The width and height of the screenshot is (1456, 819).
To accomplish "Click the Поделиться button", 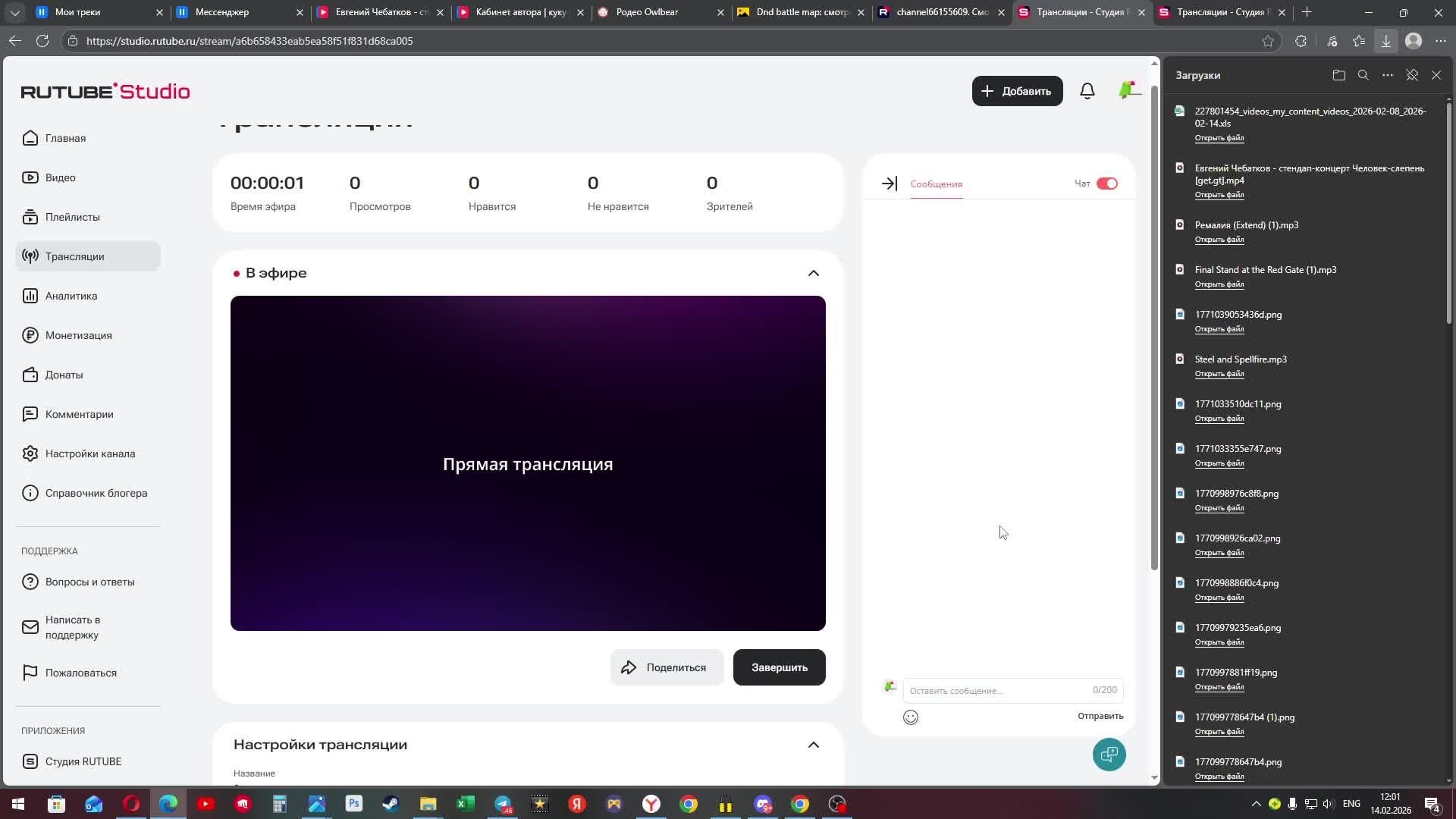I will [666, 667].
